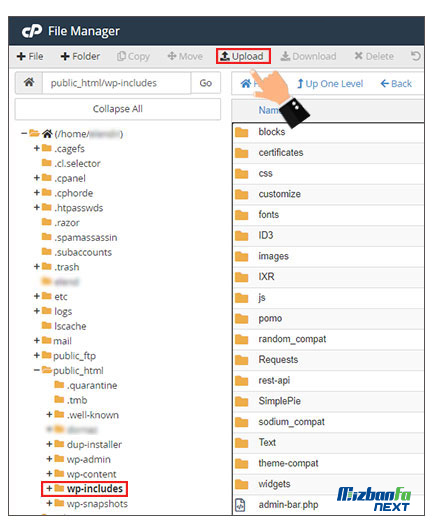Click the Back link
The width and height of the screenshot is (433, 524).
(396, 84)
